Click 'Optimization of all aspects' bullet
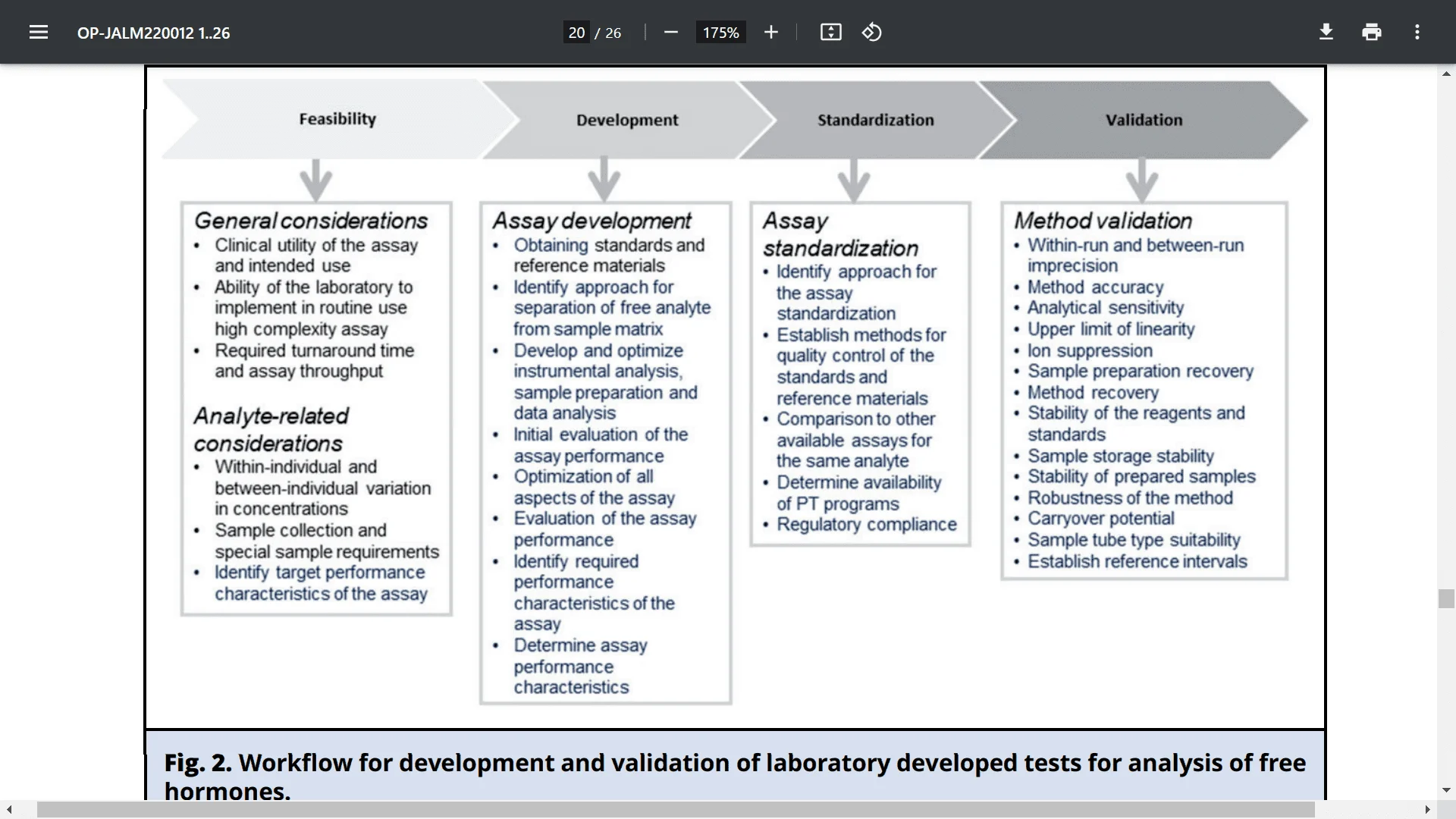Screen dimensions: 1456x819 [595, 487]
